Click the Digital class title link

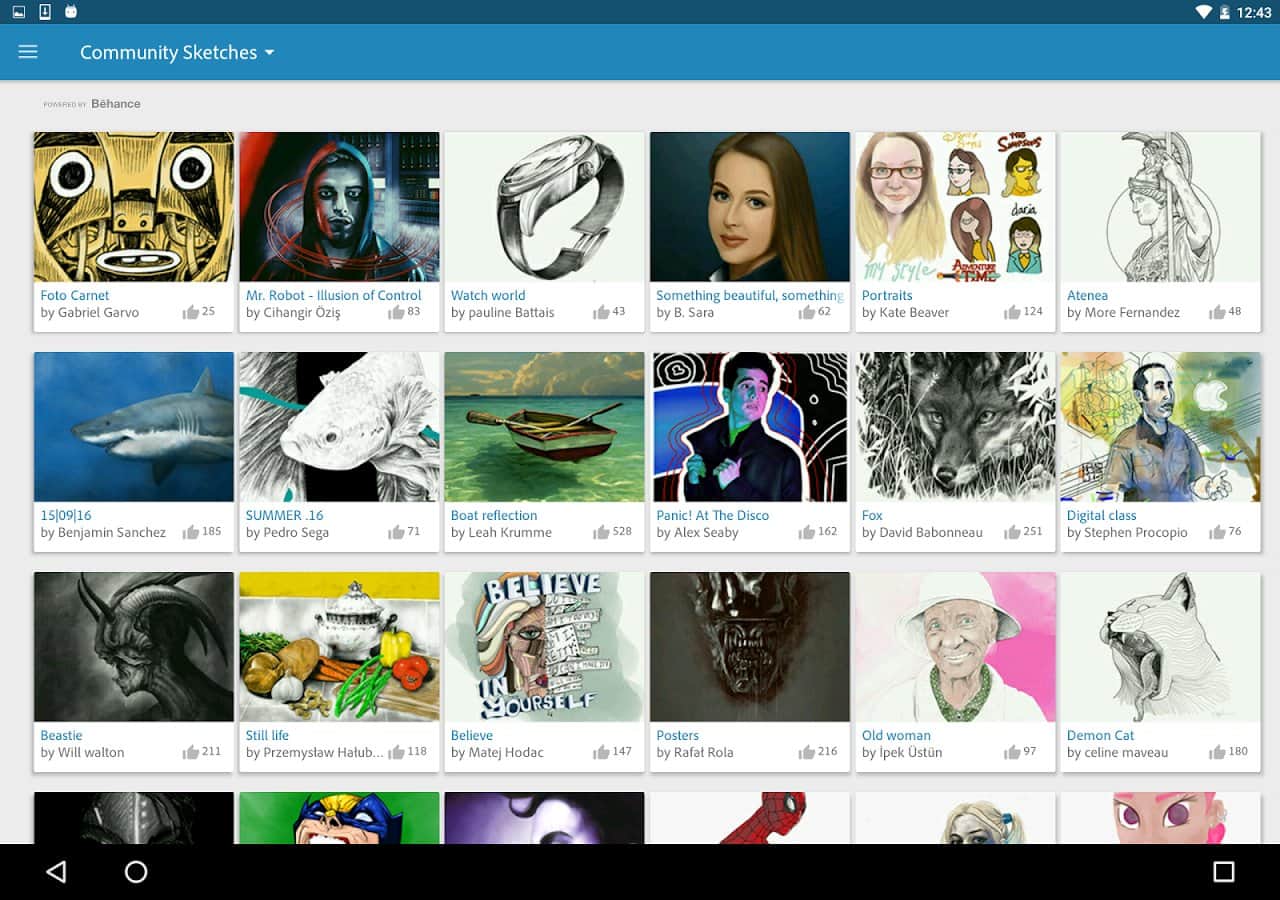click(x=1101, y=515)
